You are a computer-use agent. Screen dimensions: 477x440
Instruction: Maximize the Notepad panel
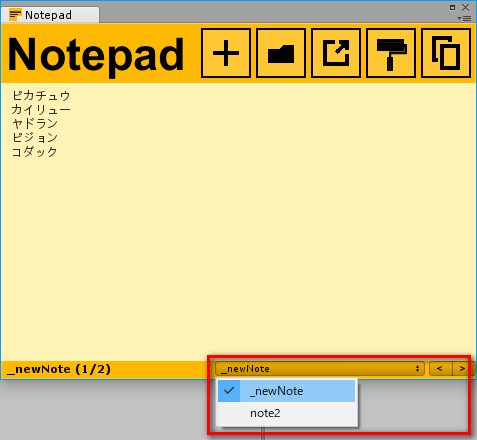click(452, 7)
